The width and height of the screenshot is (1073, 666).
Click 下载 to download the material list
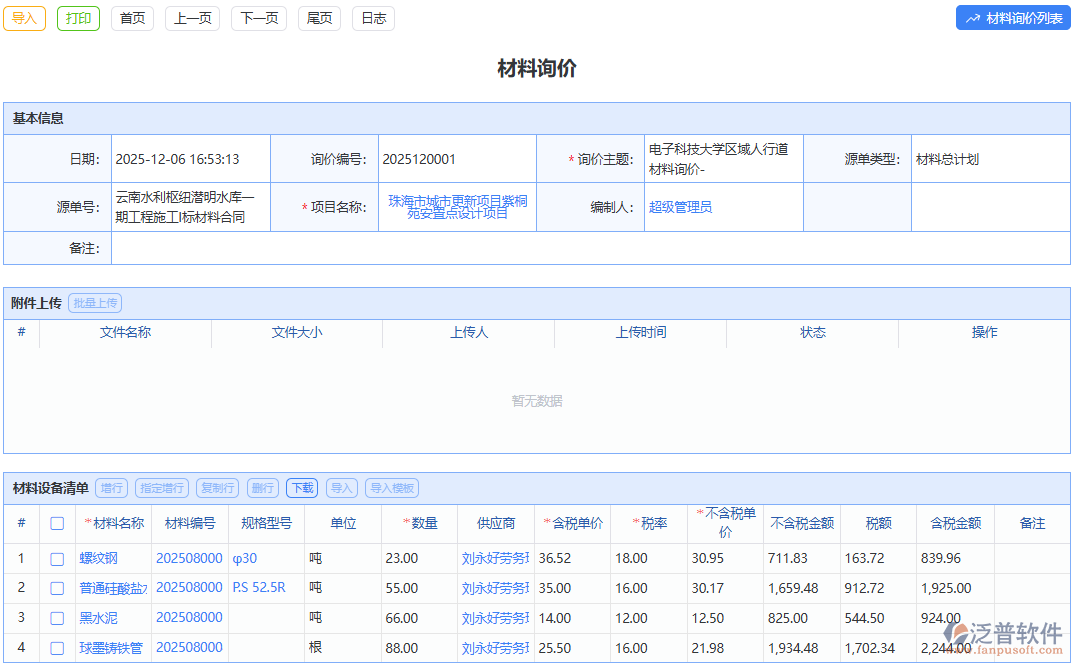[302, 488]
